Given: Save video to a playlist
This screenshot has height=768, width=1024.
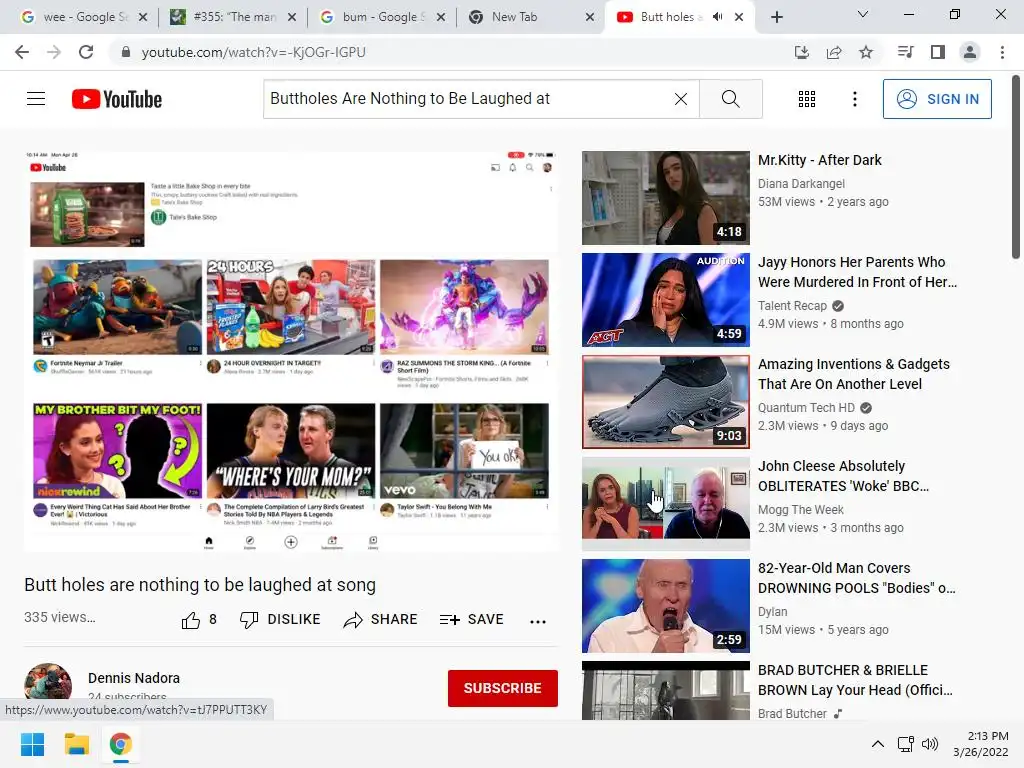Looking at the screenshot, I should (x=472, y=620).
